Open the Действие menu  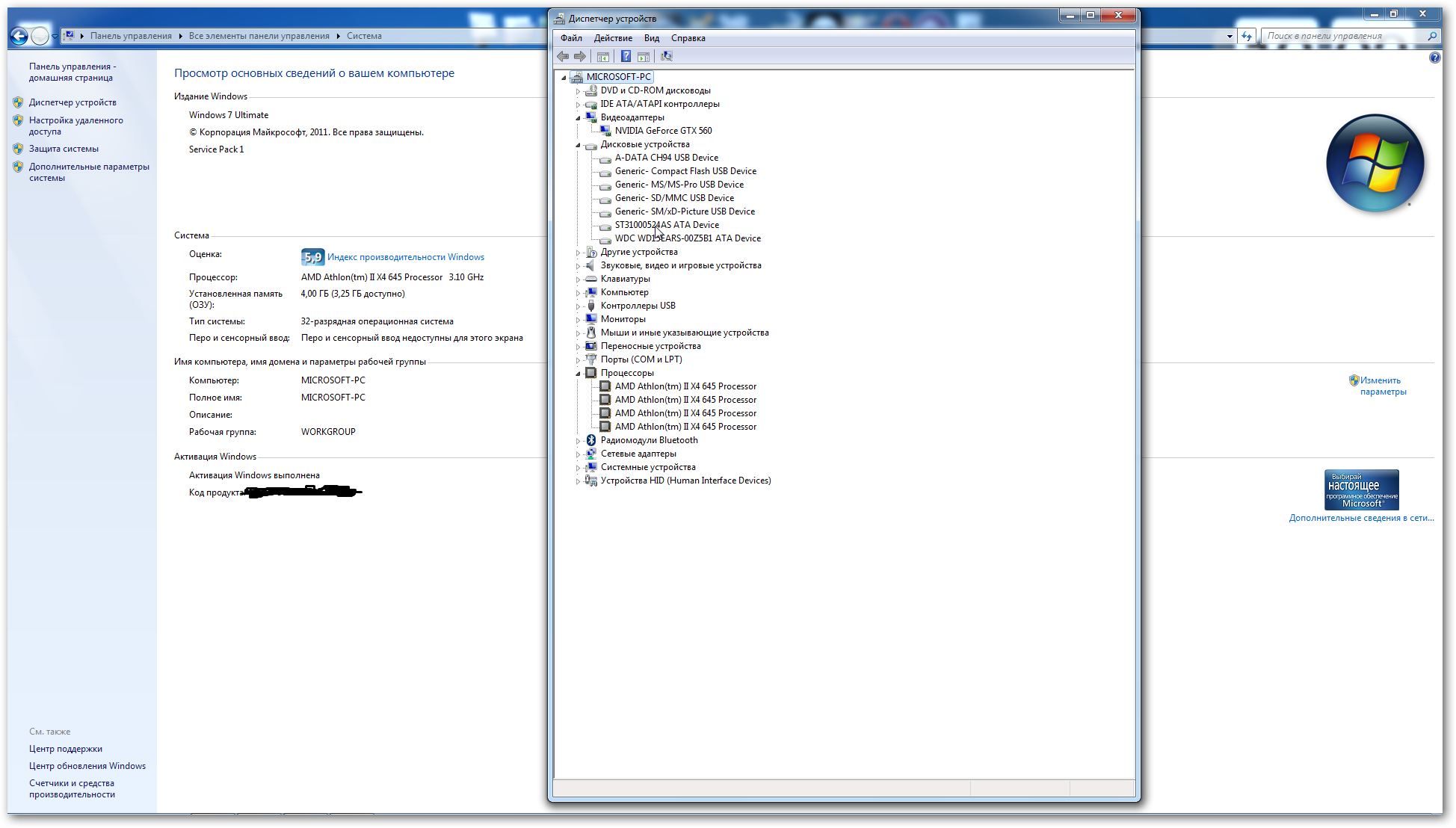(x=613, y=38)
